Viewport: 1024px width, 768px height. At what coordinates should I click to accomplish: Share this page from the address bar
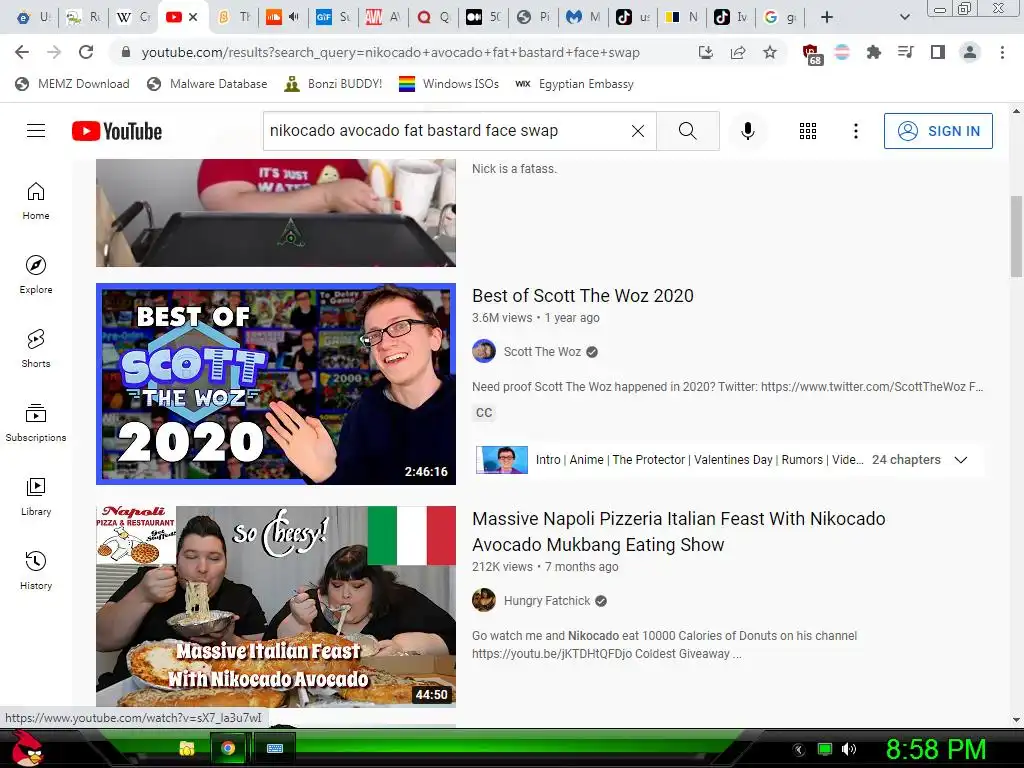coord(738,52)
